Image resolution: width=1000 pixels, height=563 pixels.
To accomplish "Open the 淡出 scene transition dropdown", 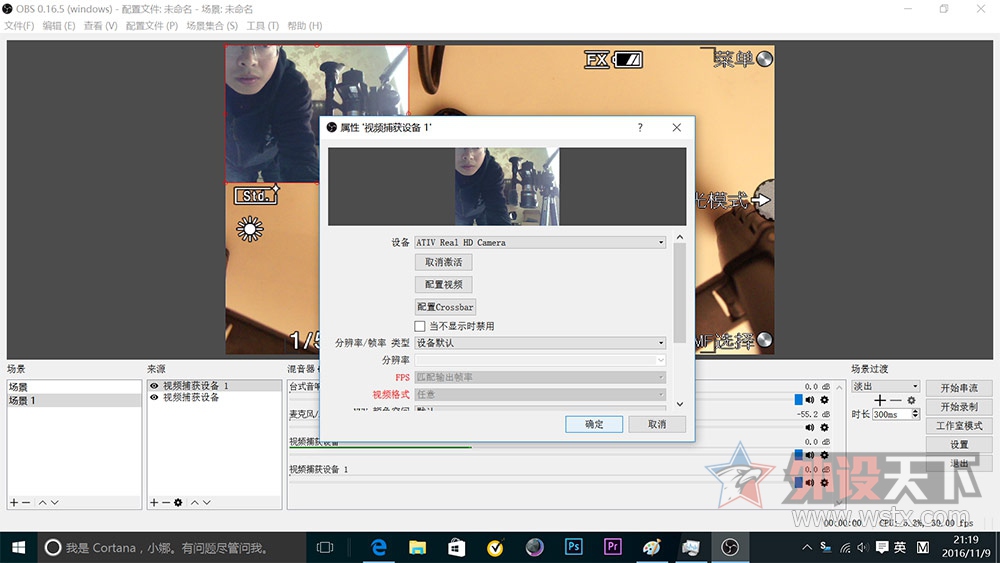I will (886, 386).
